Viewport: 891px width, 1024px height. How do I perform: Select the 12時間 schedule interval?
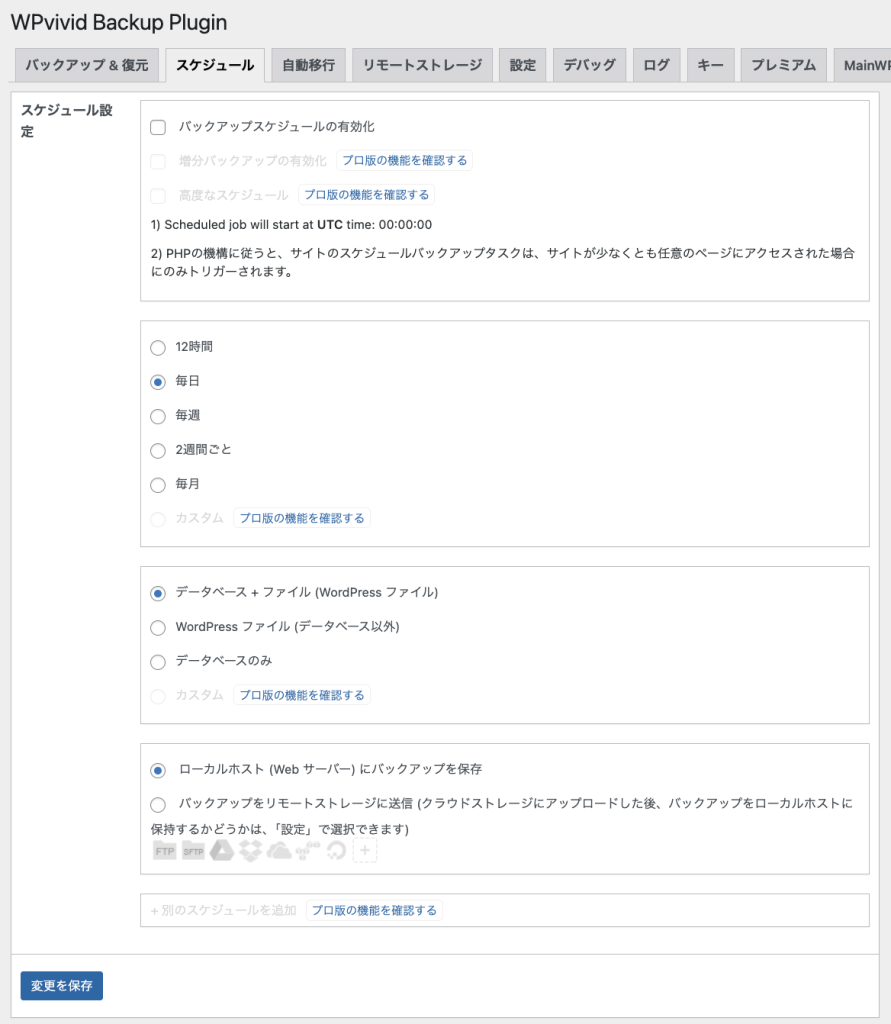pyautogui.click(x=157, y=347)
